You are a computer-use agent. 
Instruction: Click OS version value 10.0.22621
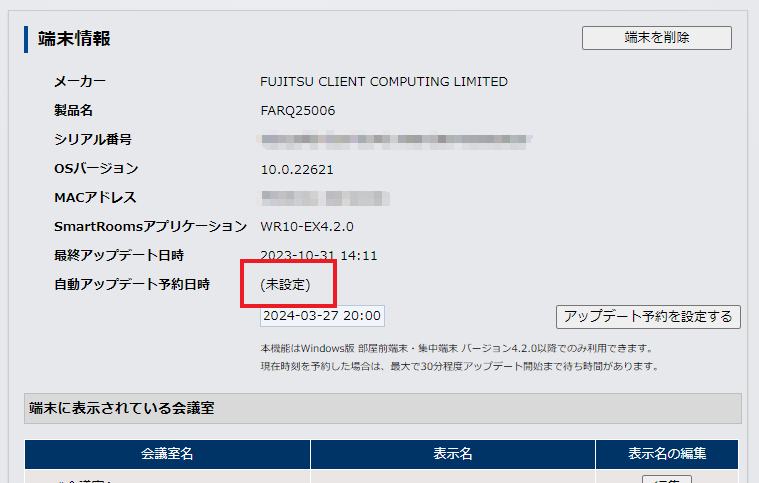[x=299, y=169]
